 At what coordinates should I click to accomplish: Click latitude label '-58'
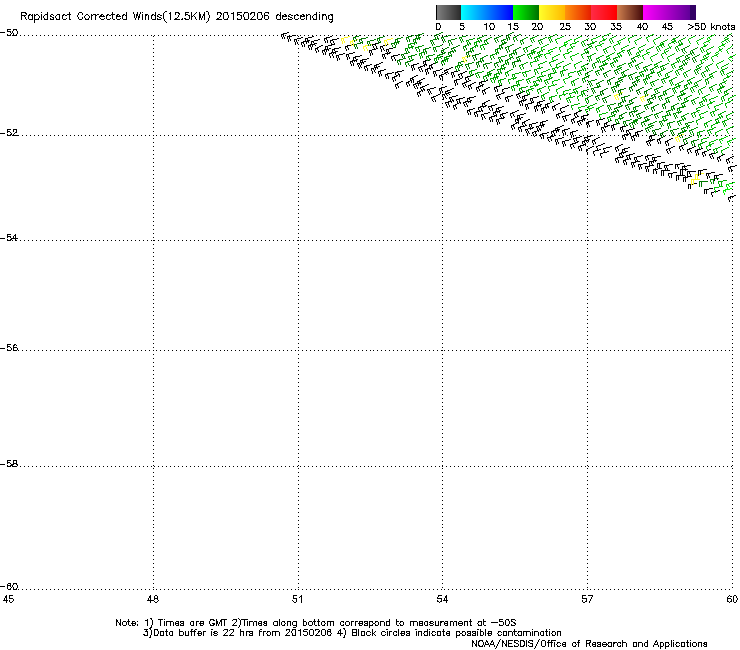pyautogui.click(x=9, y=464)
